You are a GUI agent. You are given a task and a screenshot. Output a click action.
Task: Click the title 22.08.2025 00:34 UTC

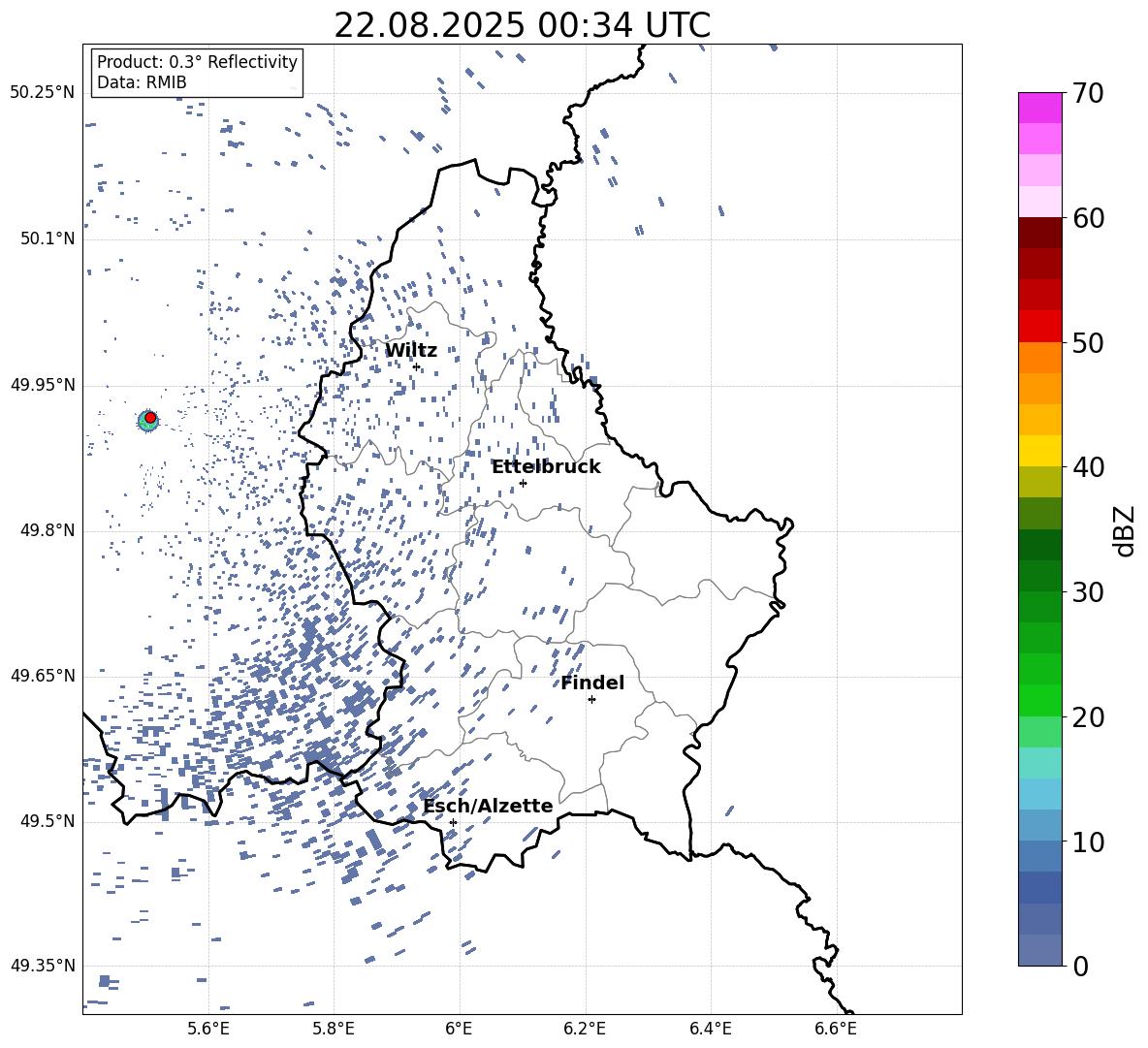[522, 25]
